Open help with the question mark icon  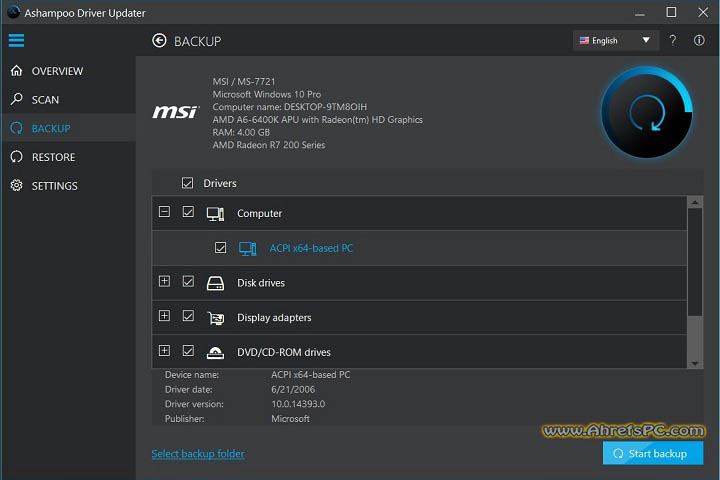(672, 40)
